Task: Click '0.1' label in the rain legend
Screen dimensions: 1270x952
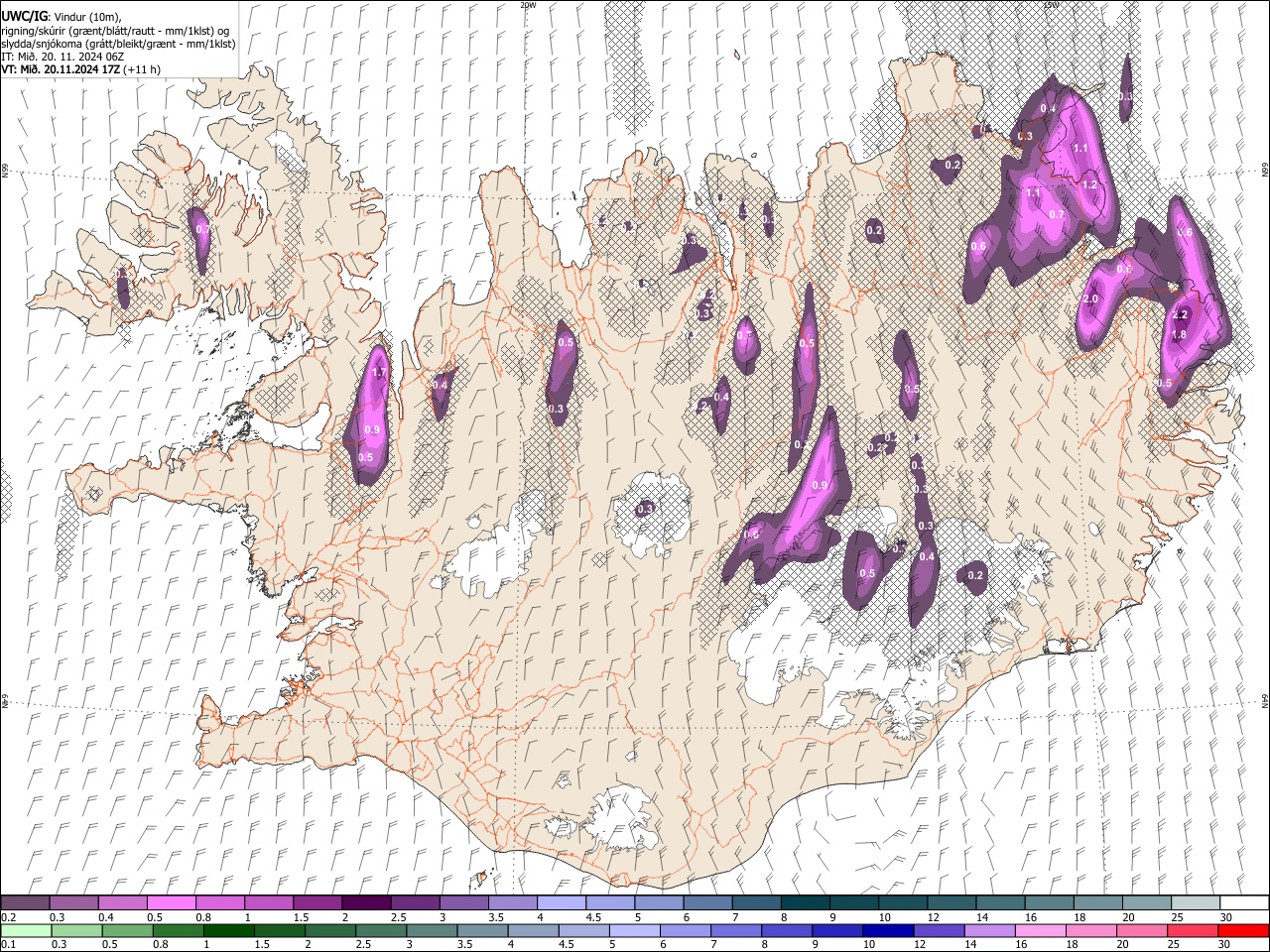Action: pyautogui.click(x=7, y=945)
